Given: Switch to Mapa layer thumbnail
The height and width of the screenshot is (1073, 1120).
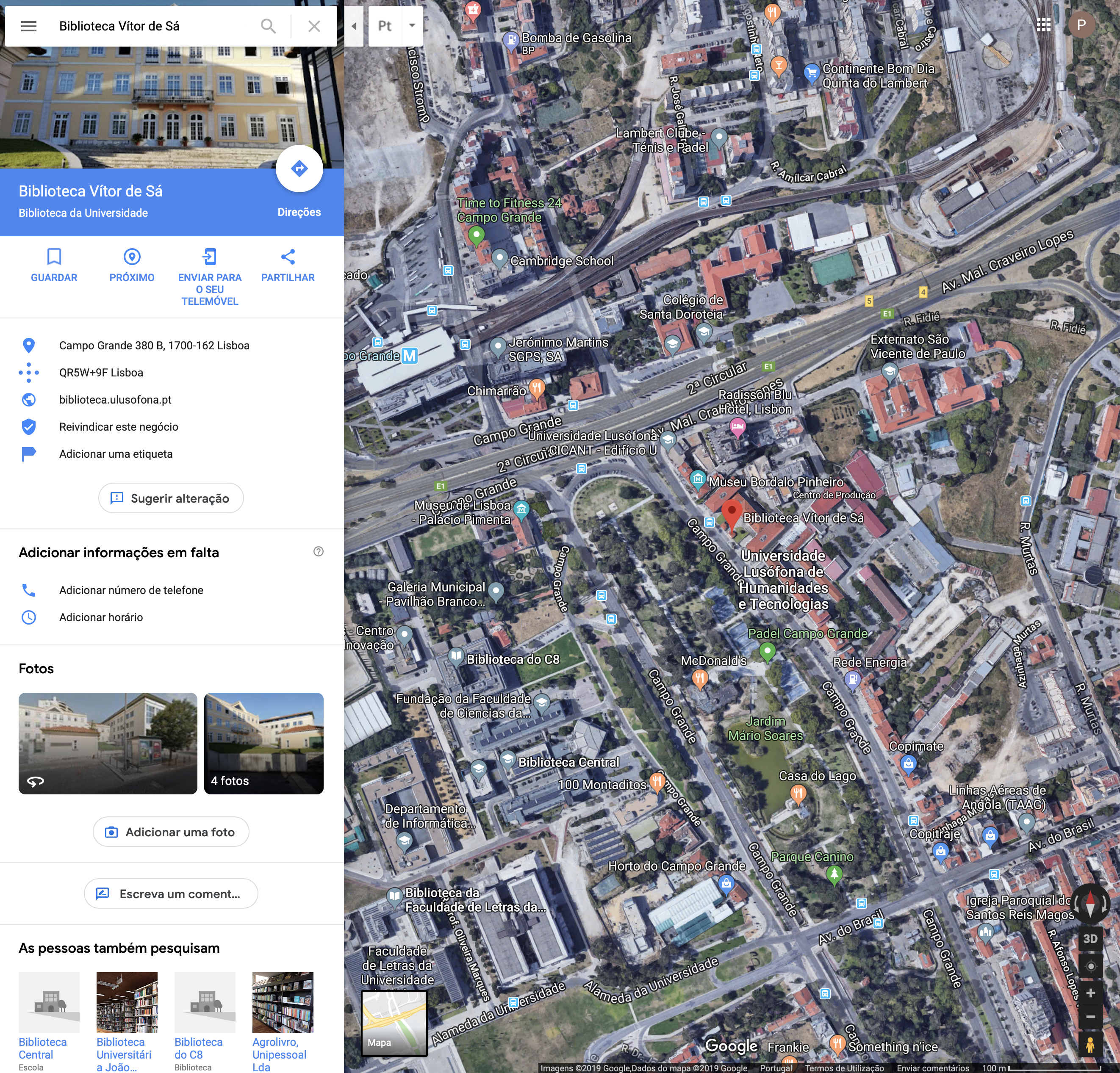Looking at the screenshot, I should [394, 1023].
